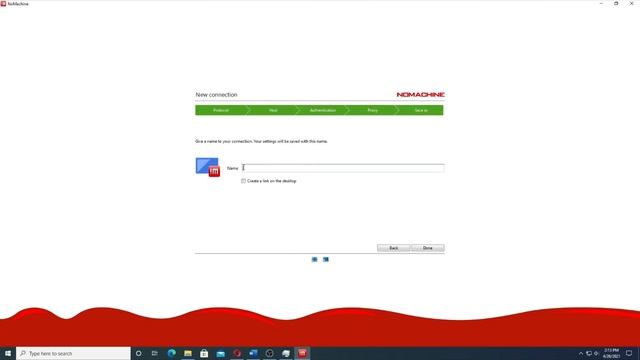This screenshot has width=640, height=360.
Task: Select the Save as step in wizard bar
Action: click(421, 110)
